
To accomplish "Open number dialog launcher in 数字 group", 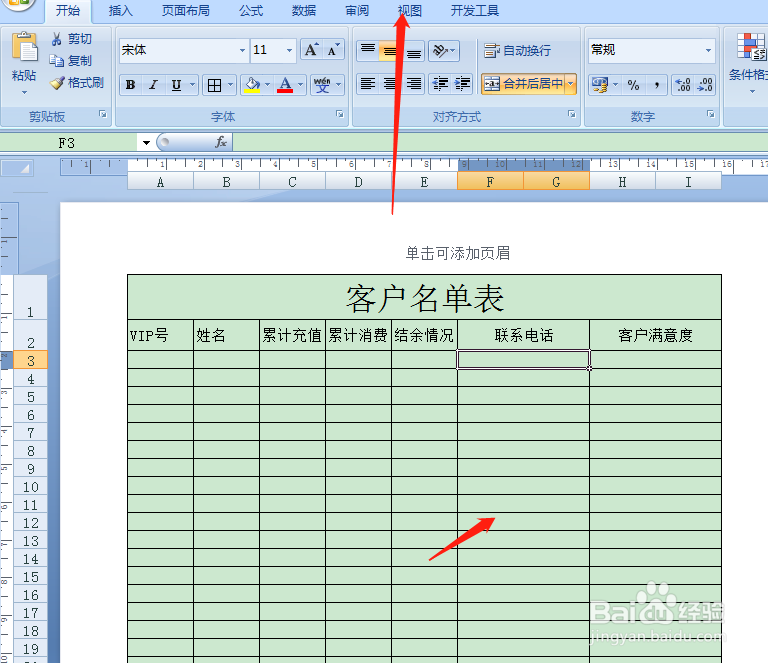I will (711, 114).
